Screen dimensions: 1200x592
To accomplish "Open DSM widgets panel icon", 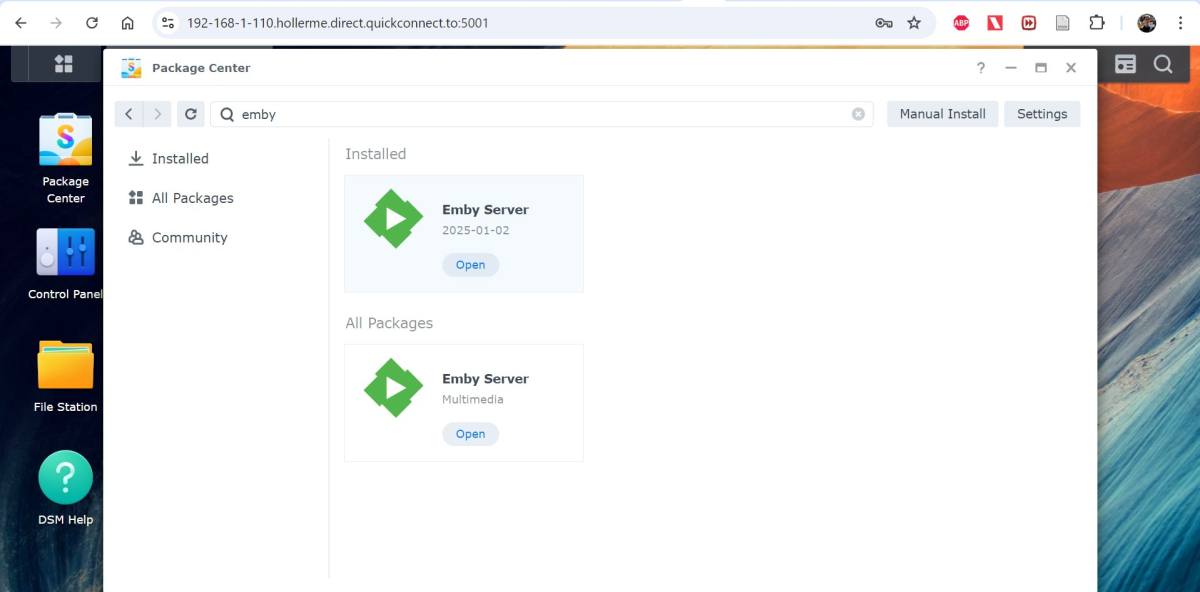I will pos(1126,64).
